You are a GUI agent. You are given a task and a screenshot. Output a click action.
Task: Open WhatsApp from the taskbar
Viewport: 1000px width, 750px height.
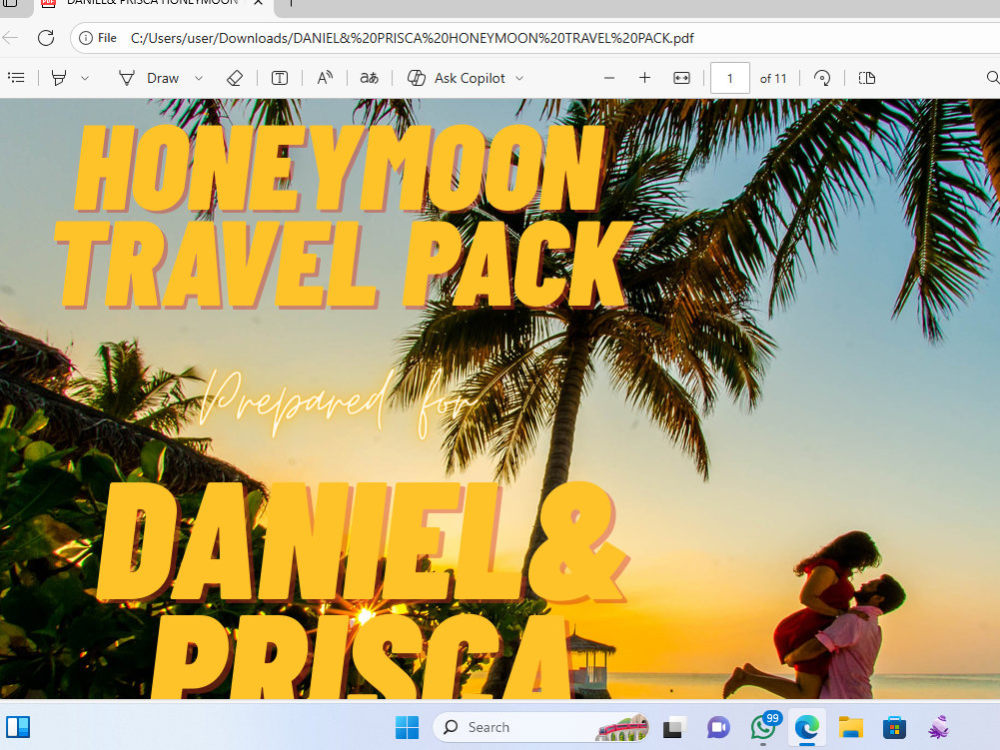click(x=763, y=727)
